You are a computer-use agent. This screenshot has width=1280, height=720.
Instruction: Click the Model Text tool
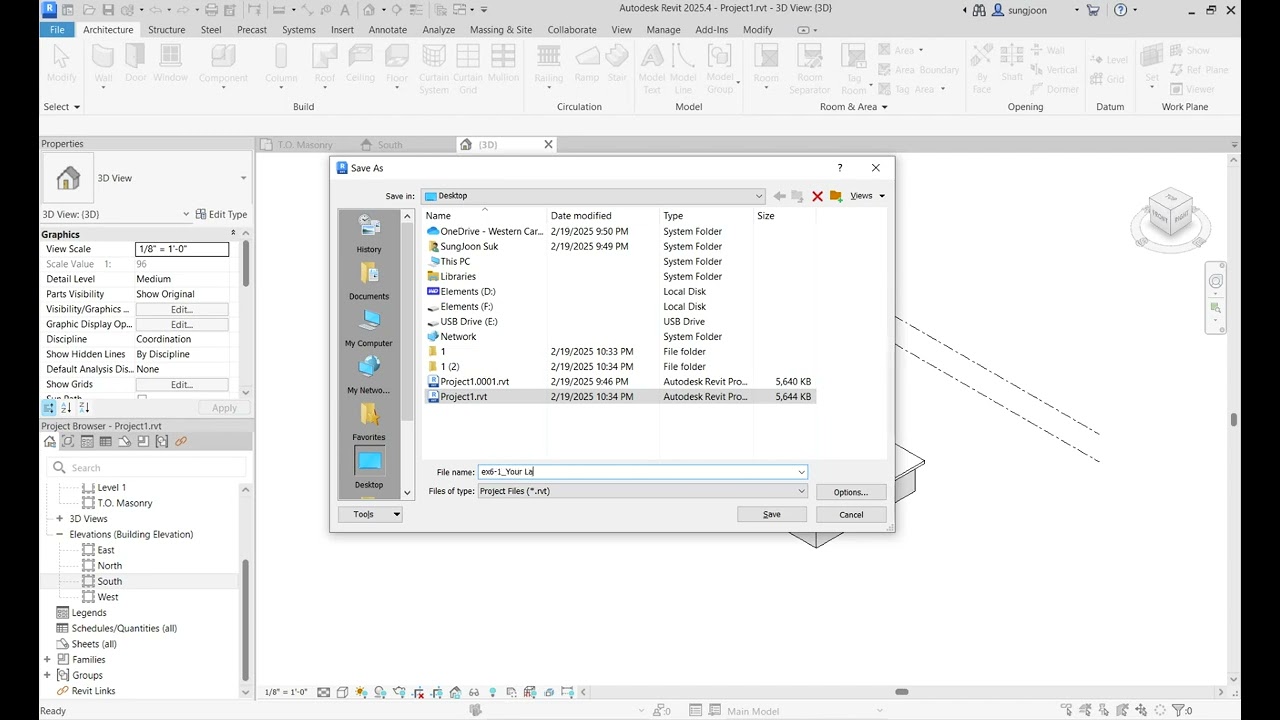tap(652, 68)
